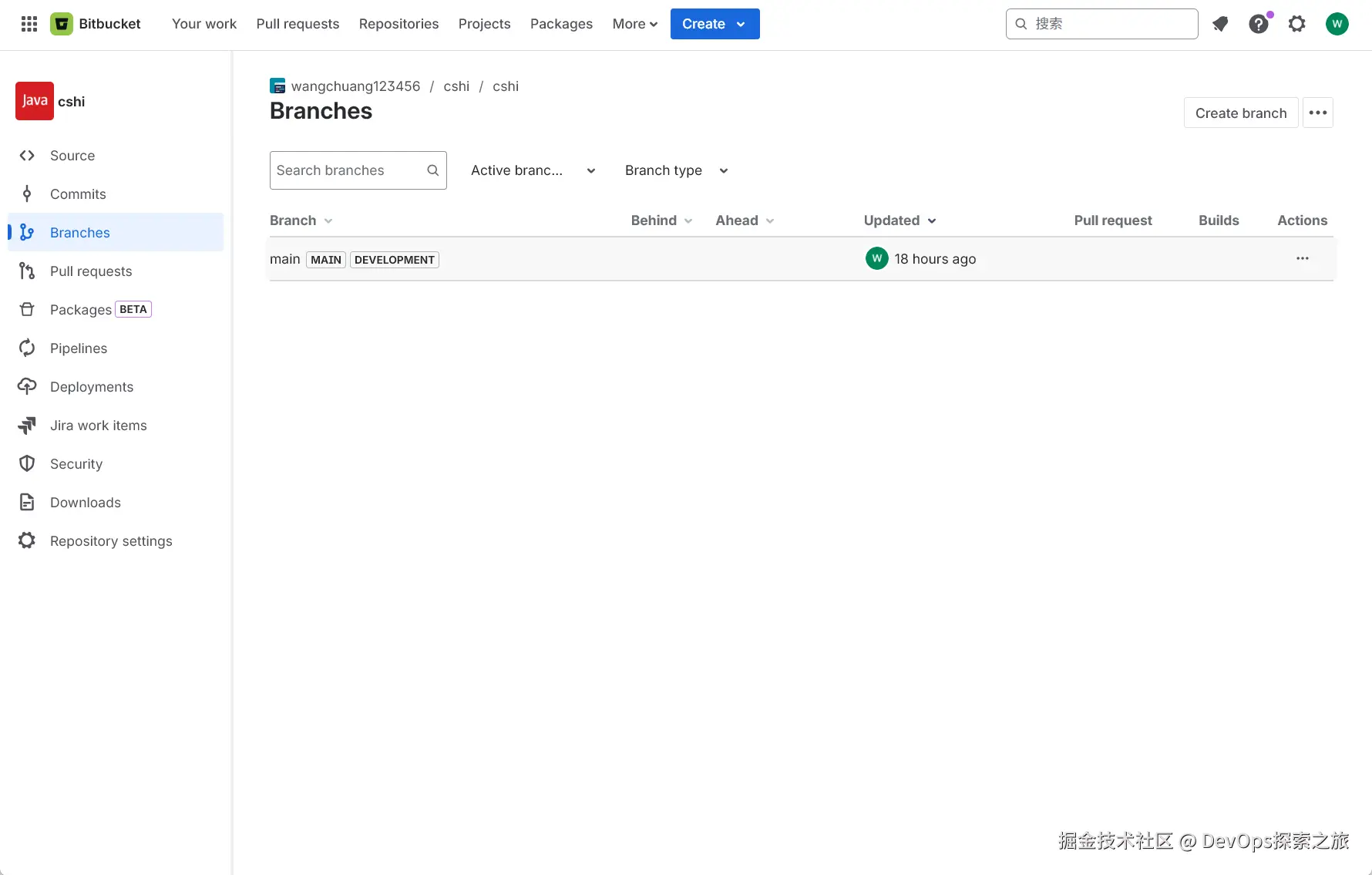Open Packages in top navigation
Screen dimensions: 1372x875
561,24
